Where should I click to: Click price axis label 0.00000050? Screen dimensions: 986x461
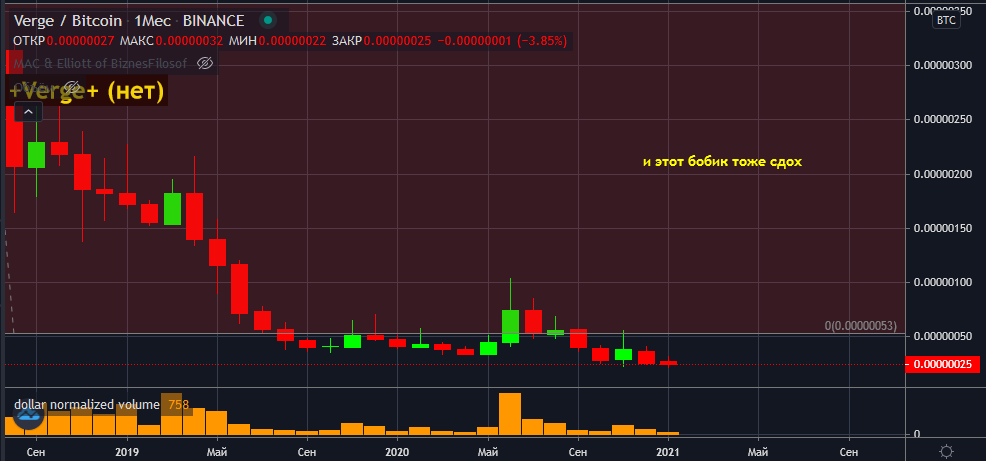pyautogui.click(x=943, y=336)
